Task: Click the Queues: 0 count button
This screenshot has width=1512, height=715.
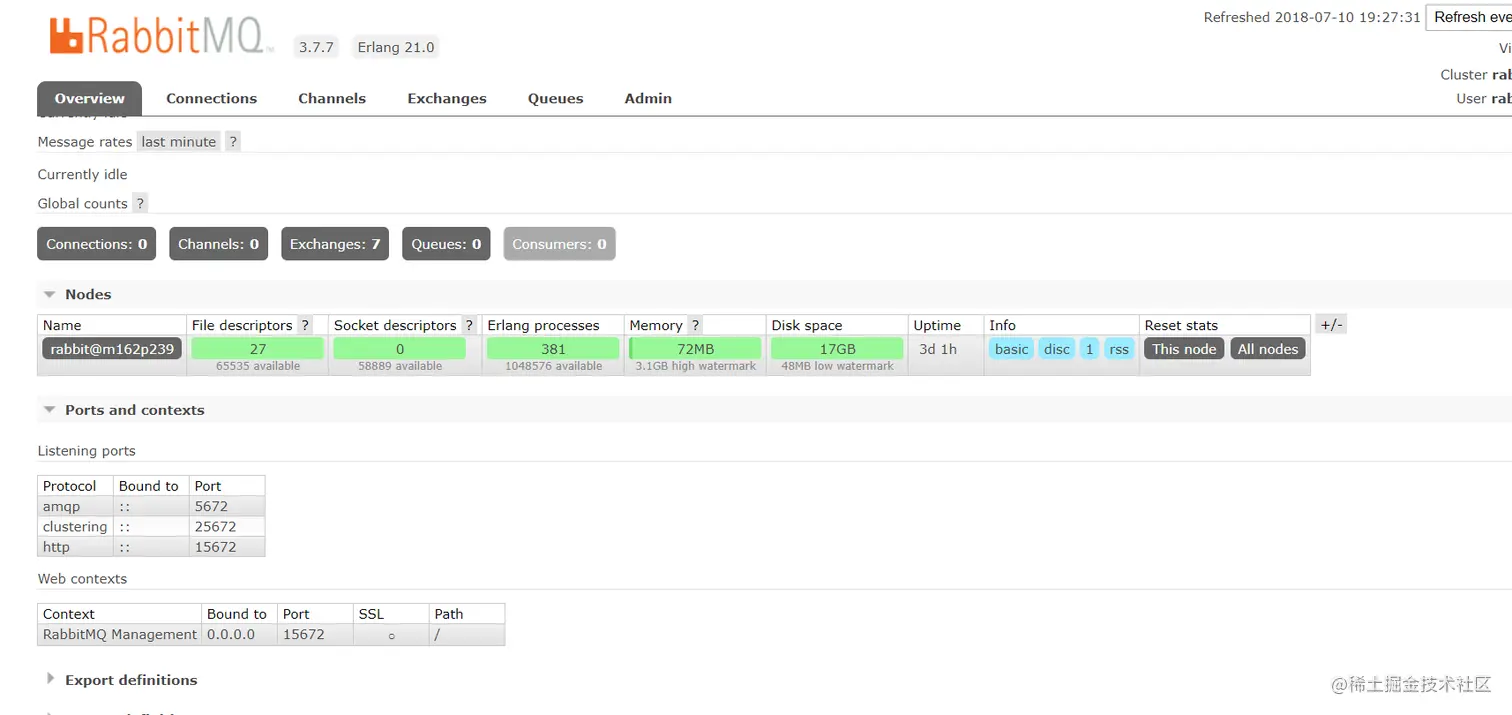Action: tap(446, 244)
